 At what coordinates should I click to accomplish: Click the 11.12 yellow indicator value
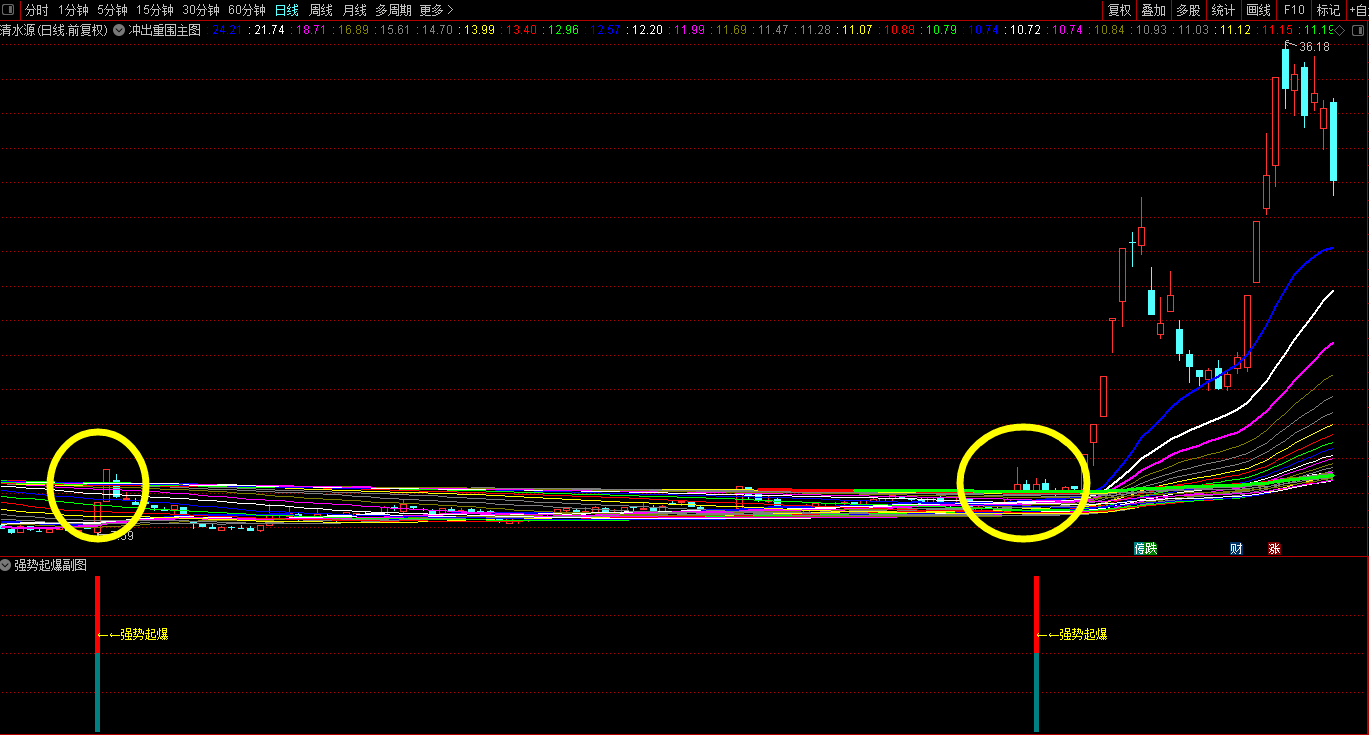[1235, 30]
